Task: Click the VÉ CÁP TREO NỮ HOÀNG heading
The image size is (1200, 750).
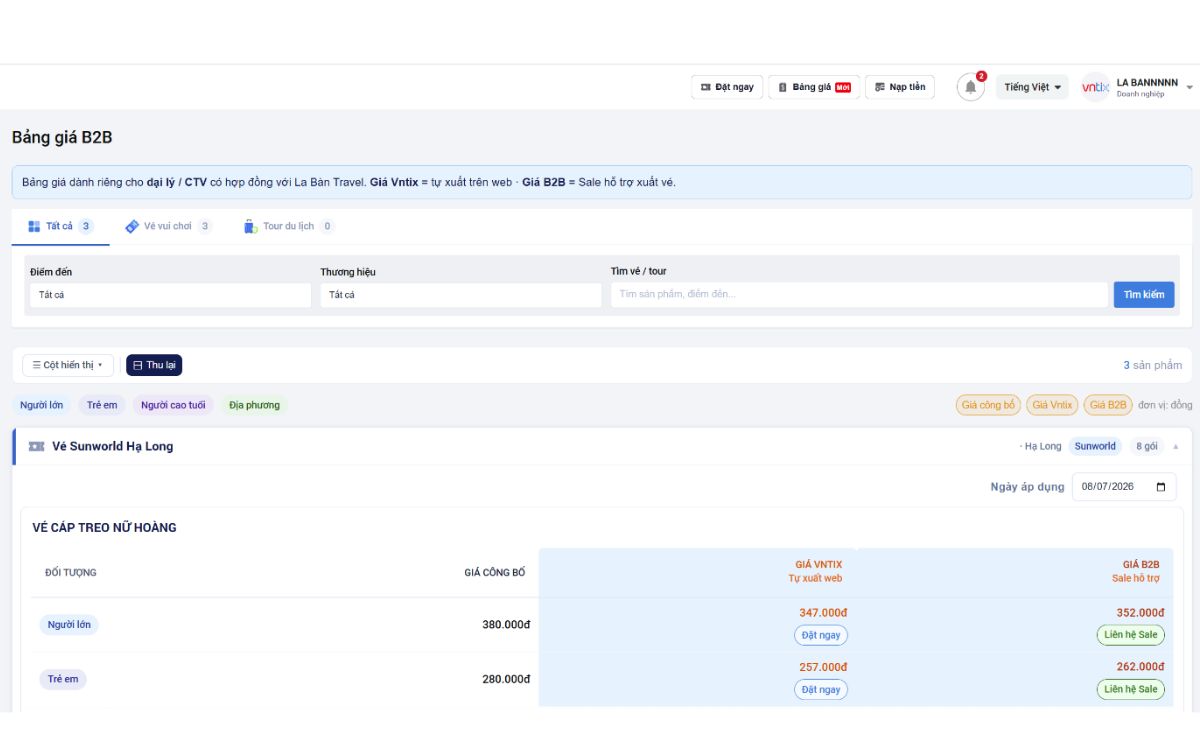Action: coord(104,528)
